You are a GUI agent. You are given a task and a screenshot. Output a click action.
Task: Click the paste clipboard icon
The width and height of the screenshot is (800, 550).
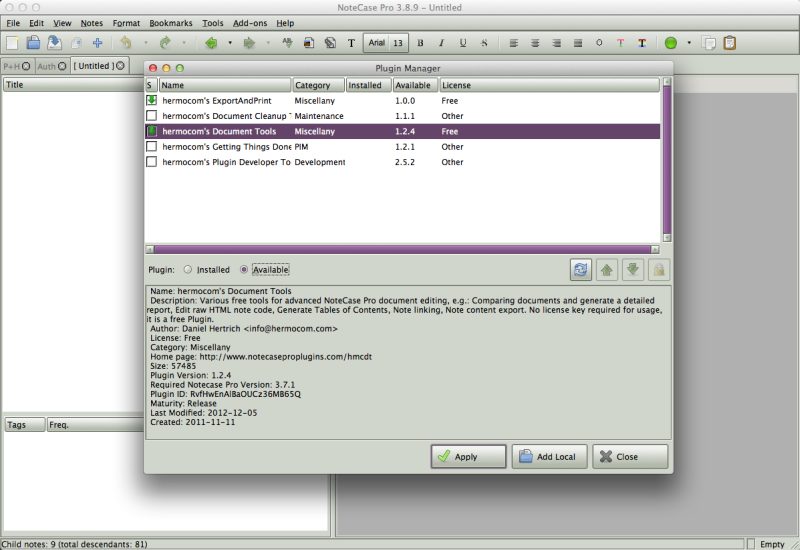coord(730,43)
